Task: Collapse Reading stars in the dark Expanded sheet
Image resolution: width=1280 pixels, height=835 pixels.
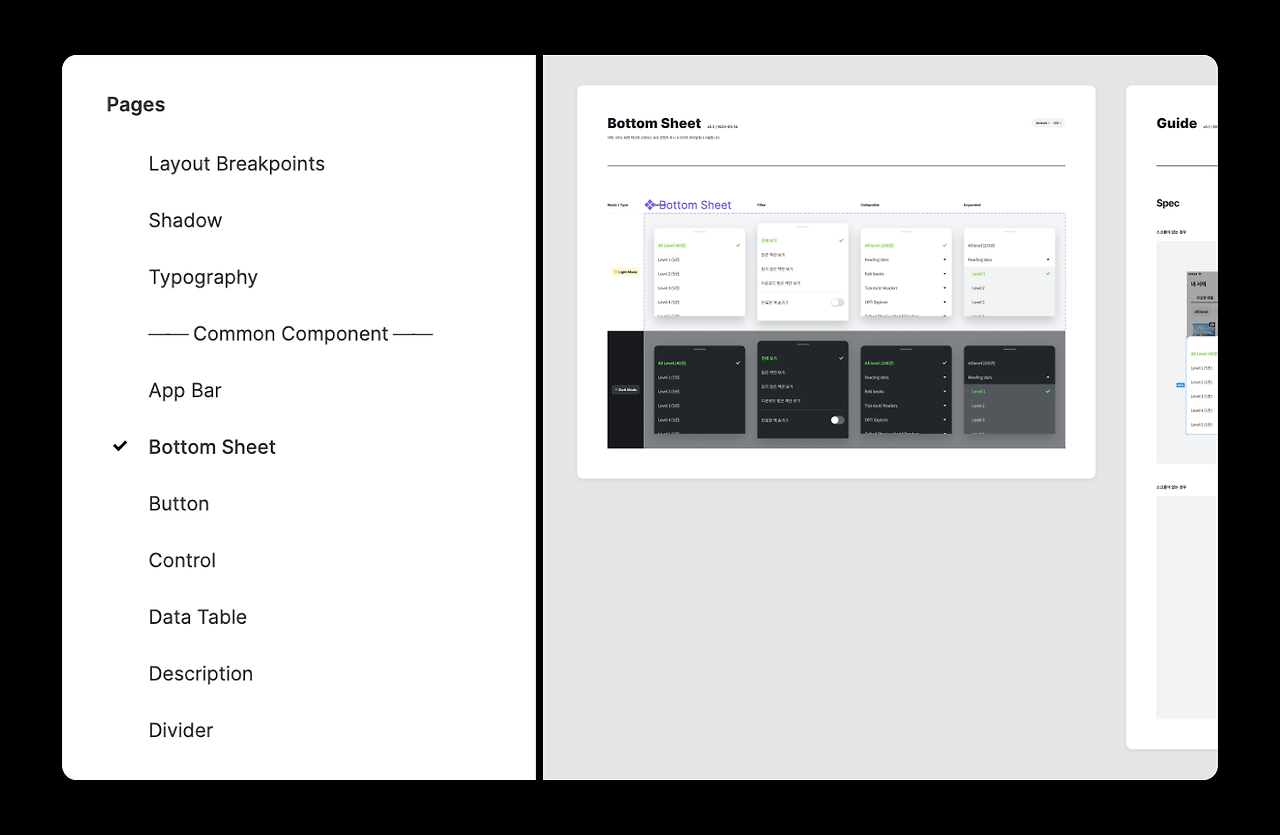Action: coord(1048,378)
